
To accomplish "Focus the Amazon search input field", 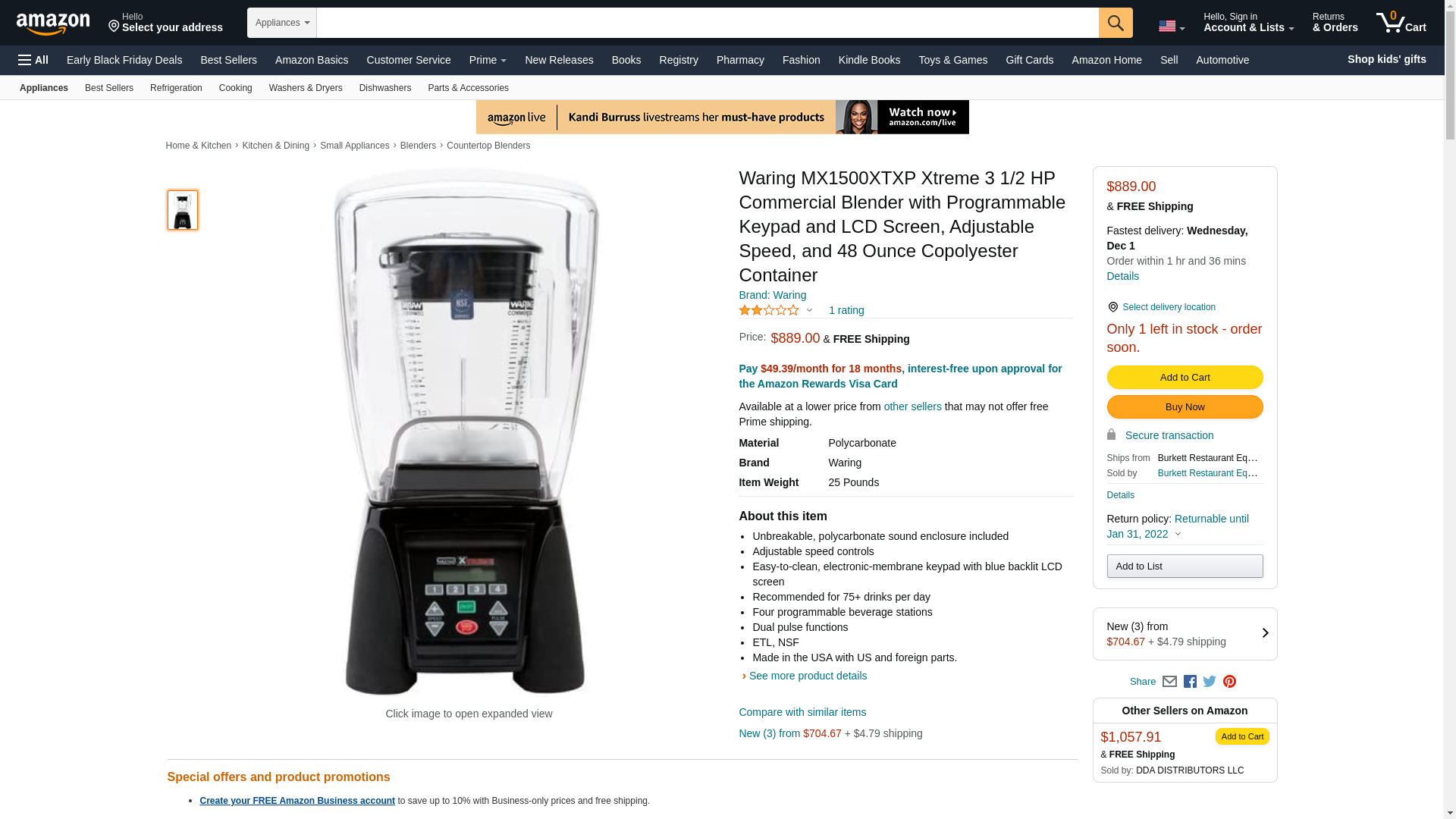I will [x=708, y=23].
